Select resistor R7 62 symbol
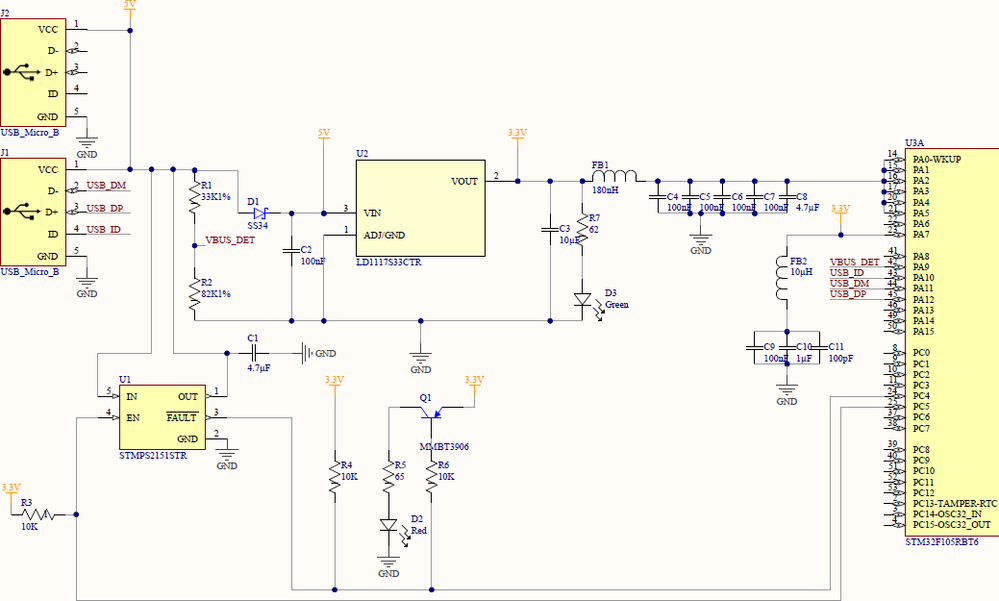This screenshot has height=601, width=999. (x=582, y=228)
